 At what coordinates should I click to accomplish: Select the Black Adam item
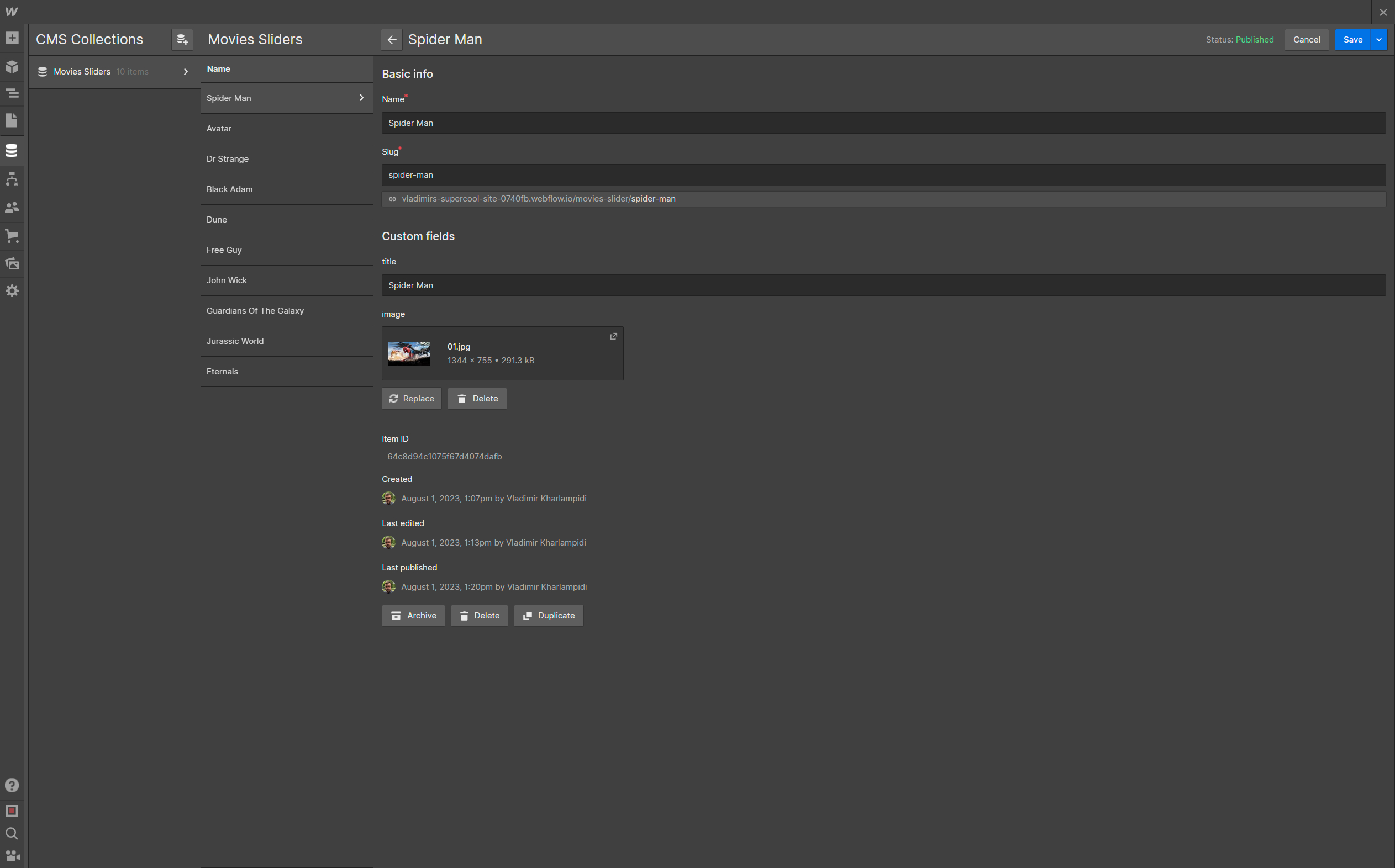coord(287,189)
